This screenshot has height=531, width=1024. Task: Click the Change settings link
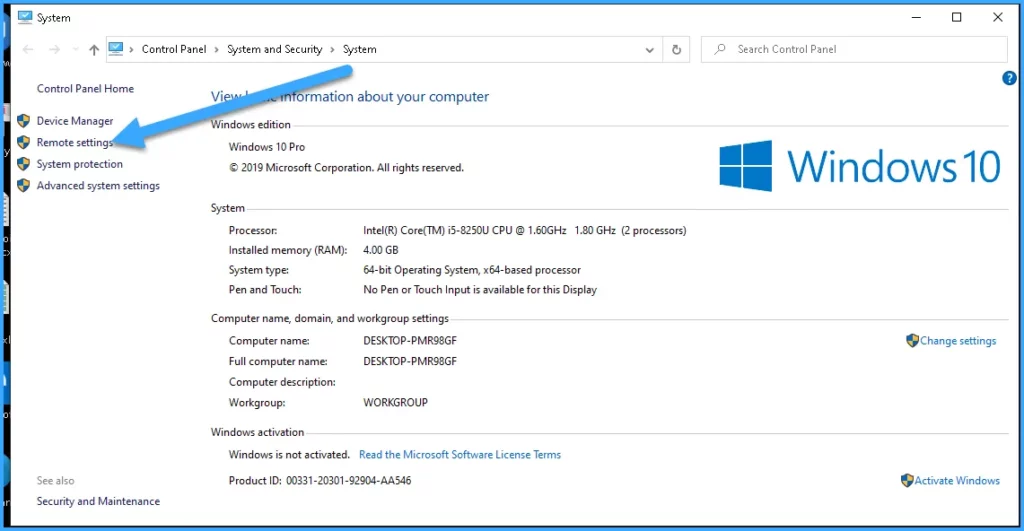pos(957,341)
